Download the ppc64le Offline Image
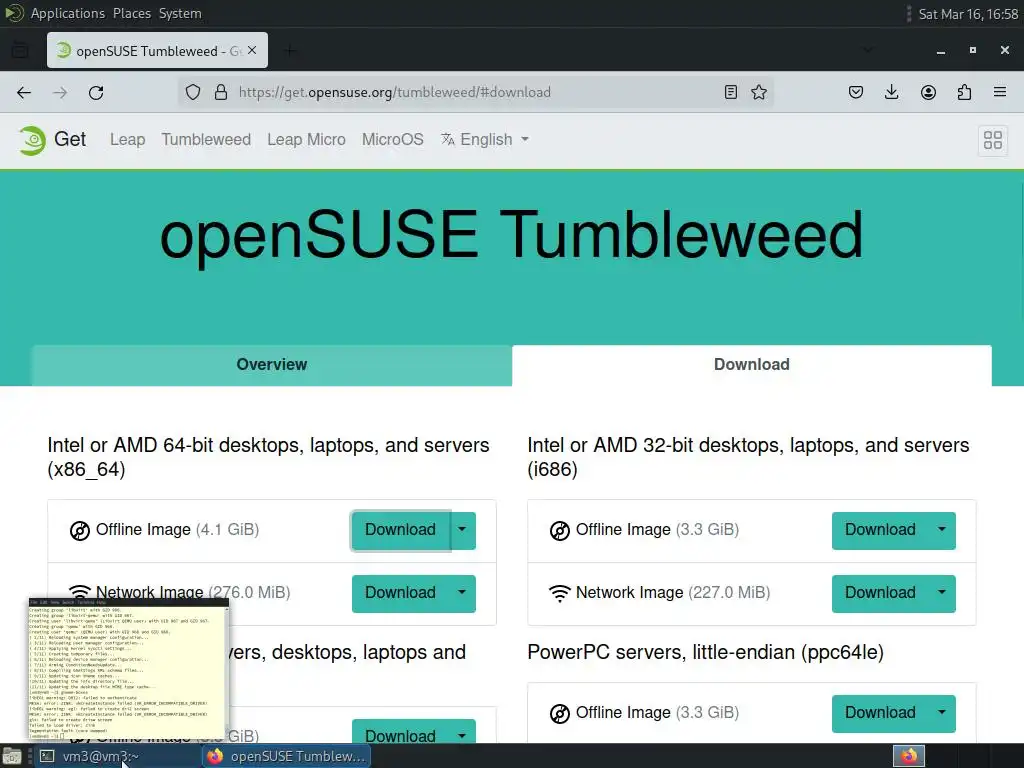1024x768 pixels. click(880, 713)
